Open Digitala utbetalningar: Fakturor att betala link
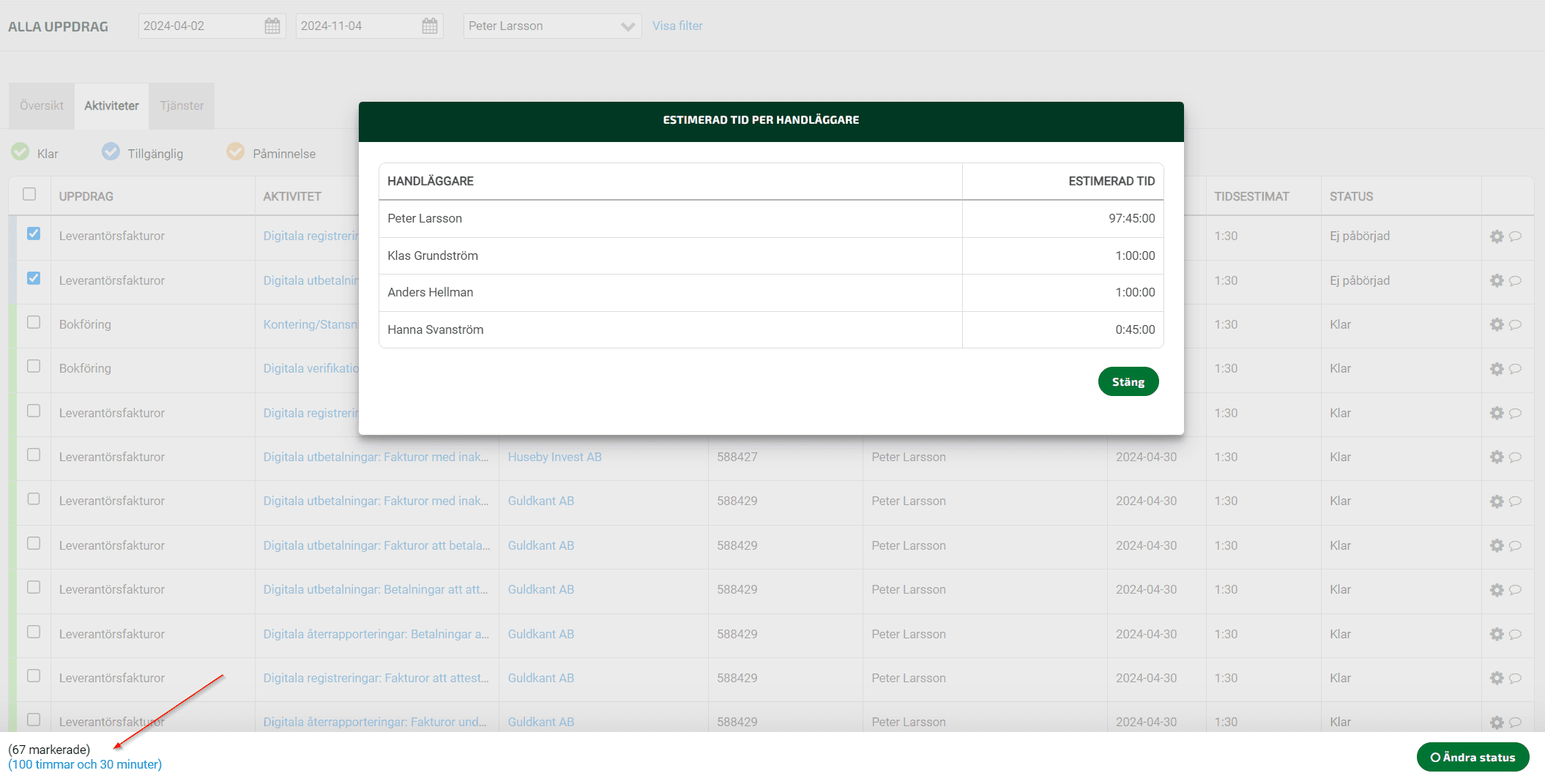Viewport: 1545px width, 784px height. 376,546
